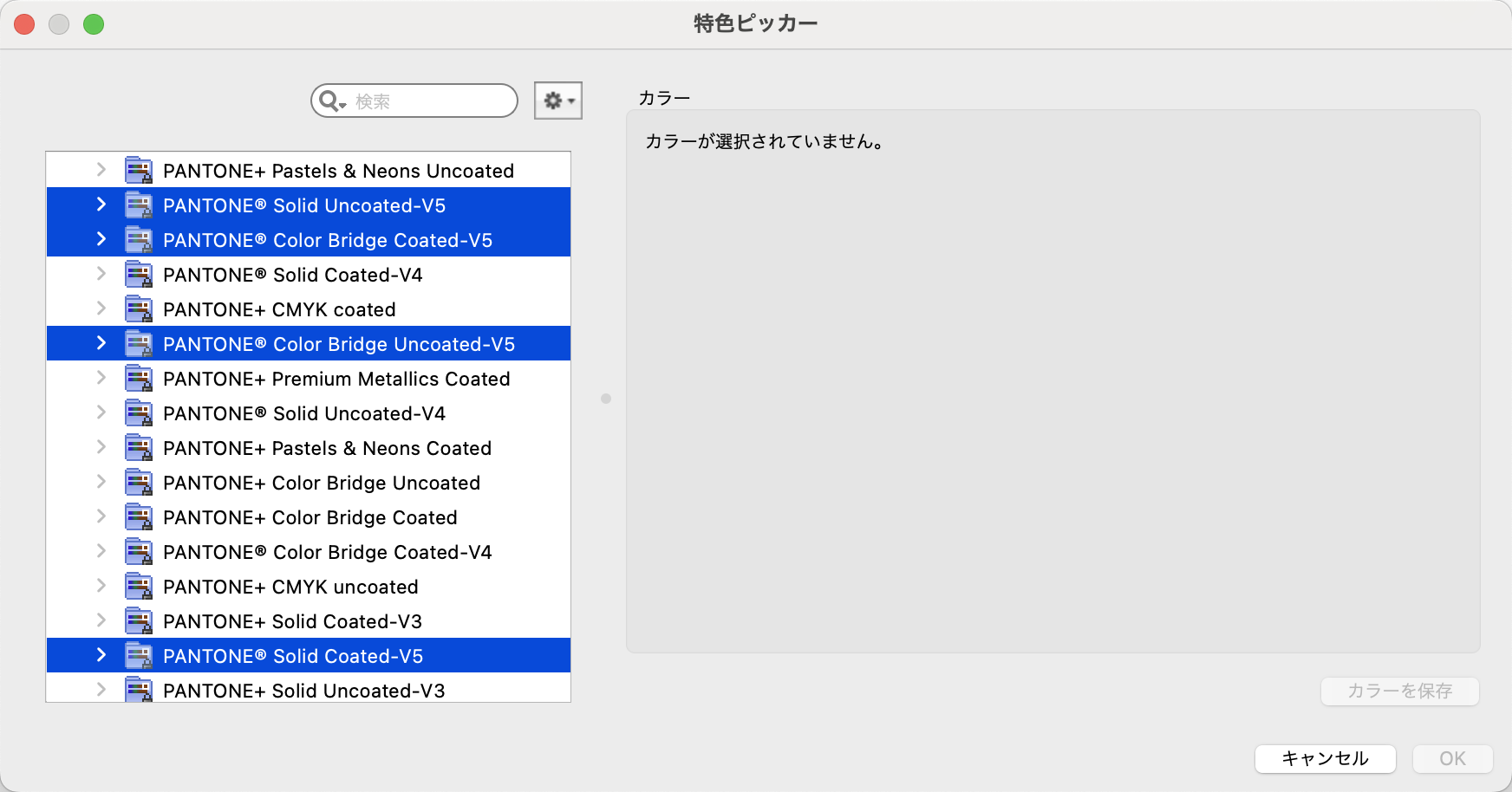
Task: Click the PANTONE® Color Bridge Coated-V4 library icon
Action: [x=139, y=551]
